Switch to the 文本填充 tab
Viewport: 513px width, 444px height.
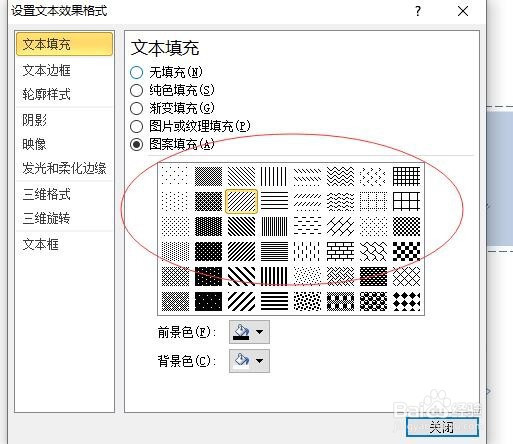(x=64, y=44)
